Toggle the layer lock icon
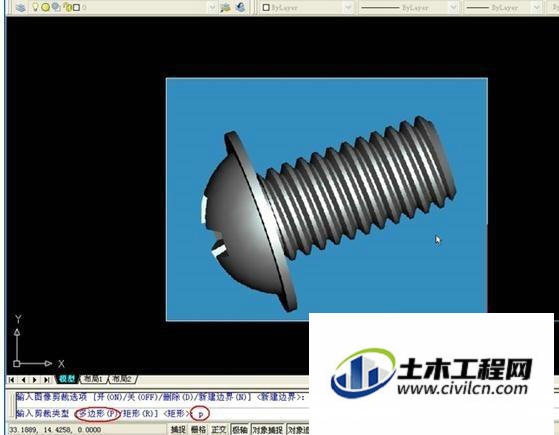The height and width of the screenshot is (435, 559). (x=67, y=7)
